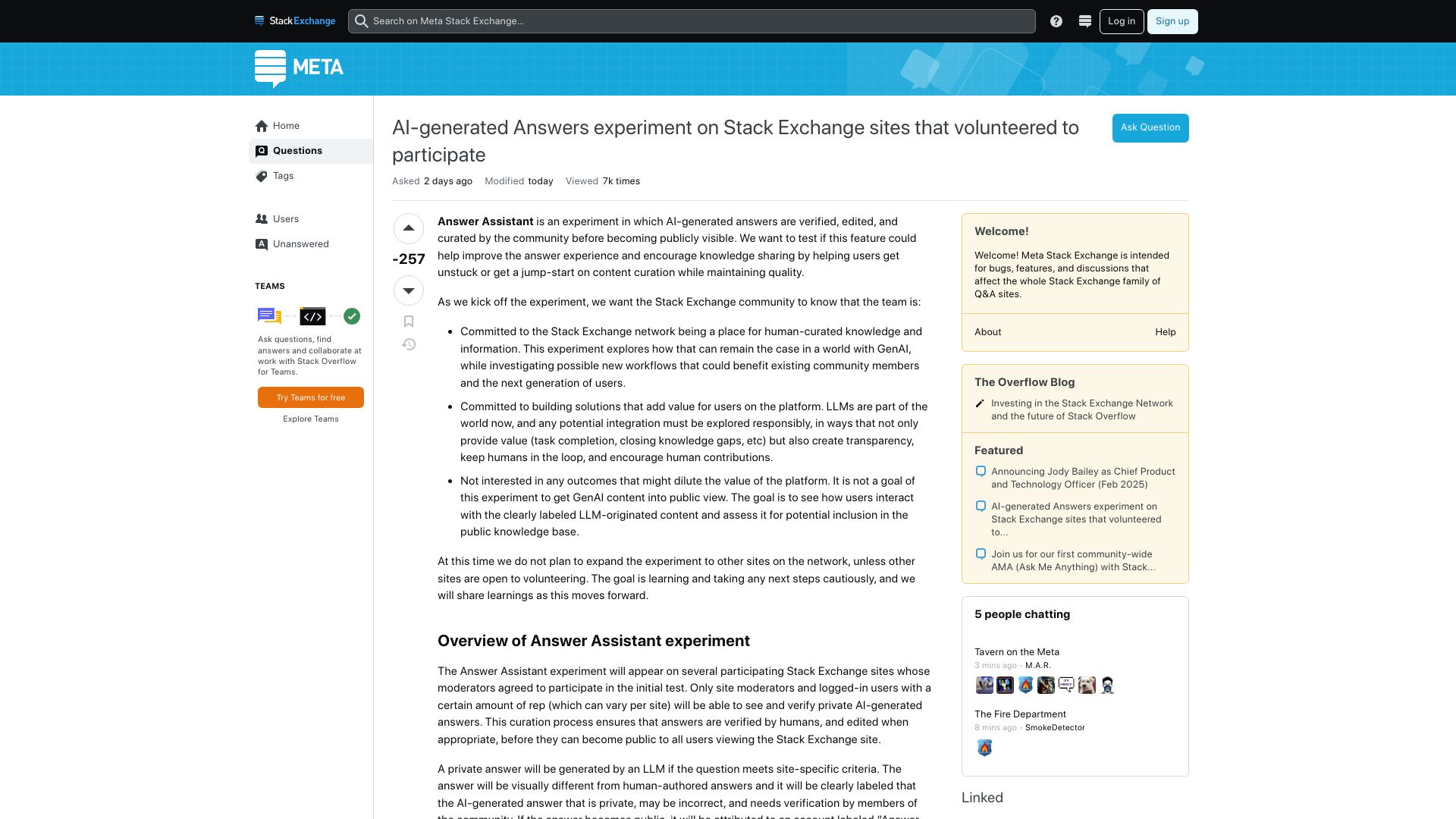Screen dimensions: 1456x819
Task: Open the Stack Exchange site switcher icon
Action: [1085, 21]
